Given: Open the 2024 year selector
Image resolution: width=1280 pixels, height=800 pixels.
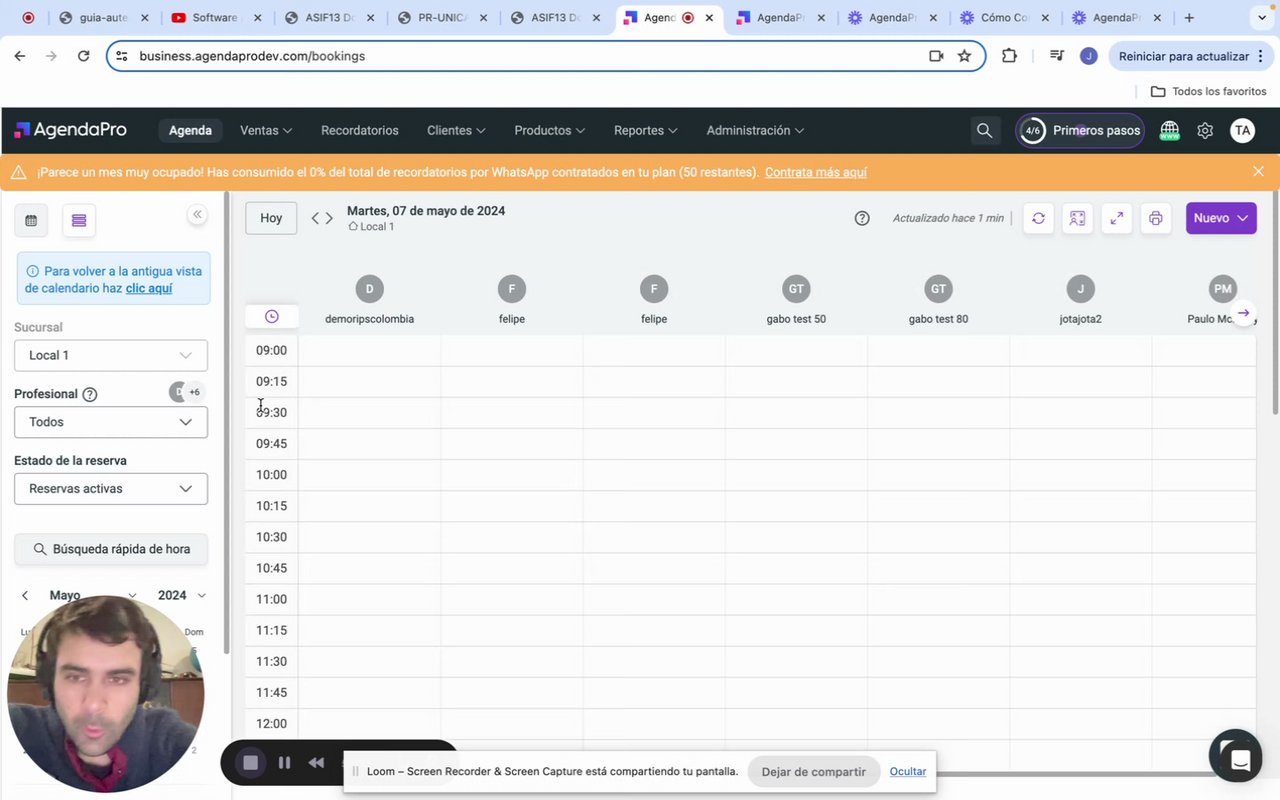Looking at the screenshot, I should (x=182, y=595).
